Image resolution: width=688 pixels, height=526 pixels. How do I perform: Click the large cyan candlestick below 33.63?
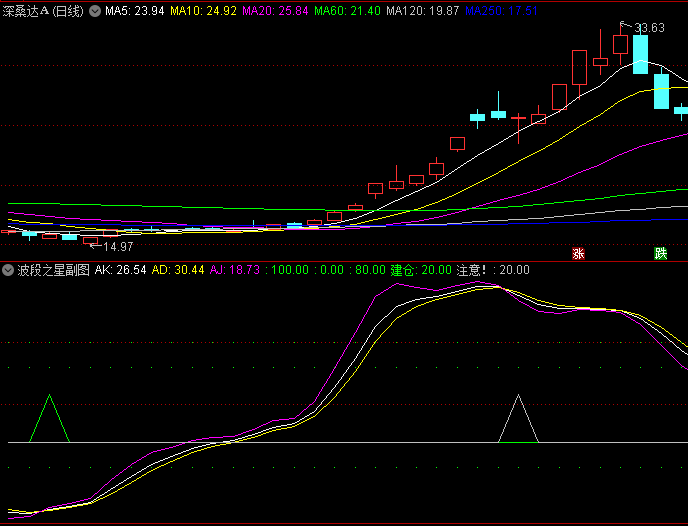[640, 54]
